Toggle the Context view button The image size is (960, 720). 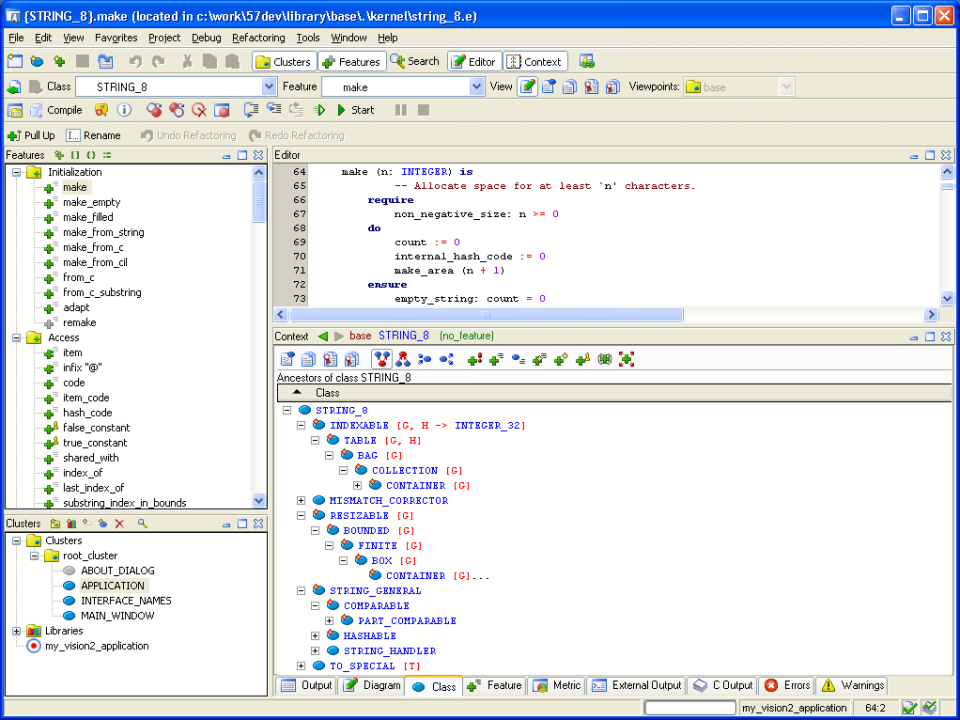[535, 61]
